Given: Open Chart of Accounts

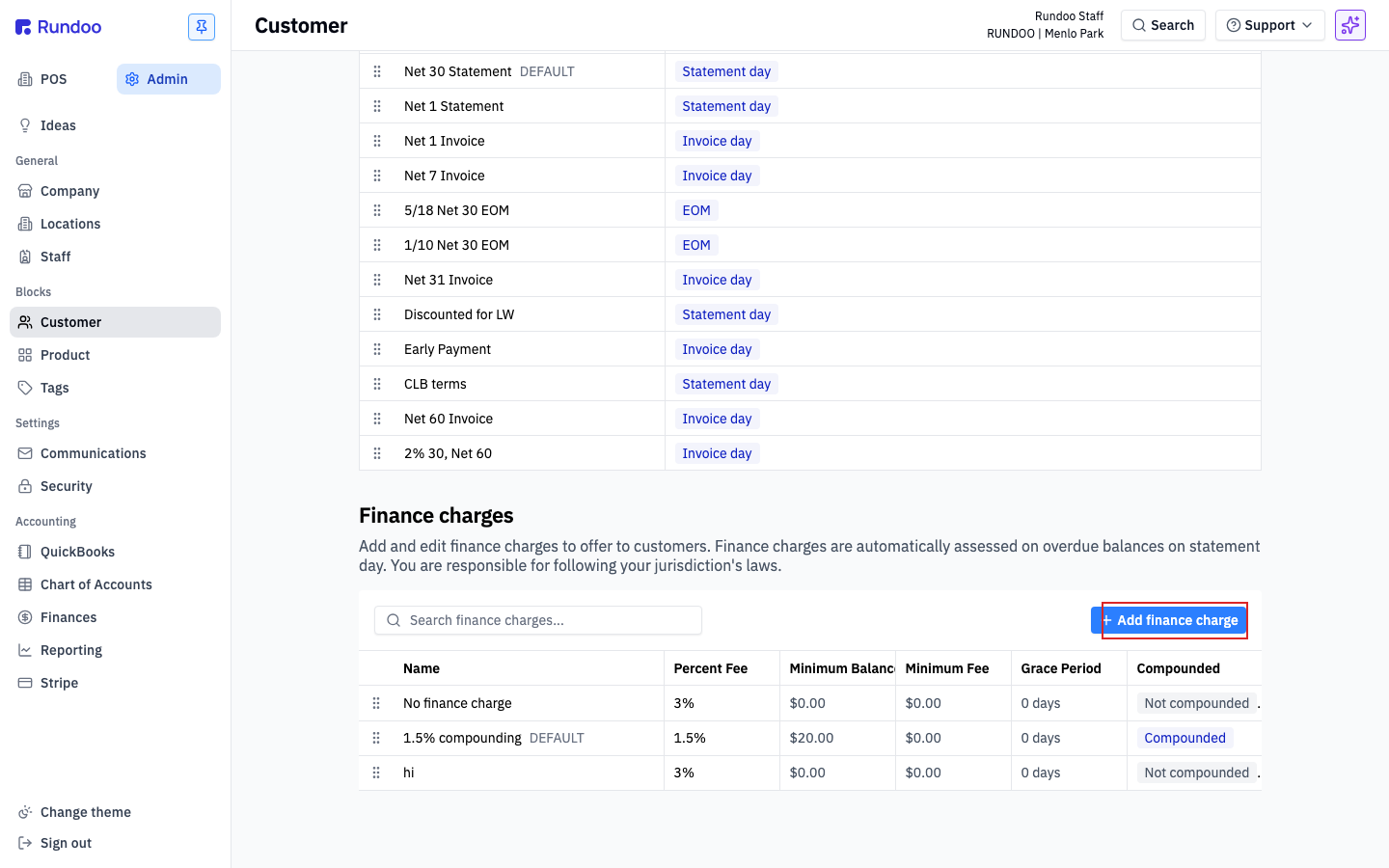Looking at the screenshot, I should pos(116,584).
